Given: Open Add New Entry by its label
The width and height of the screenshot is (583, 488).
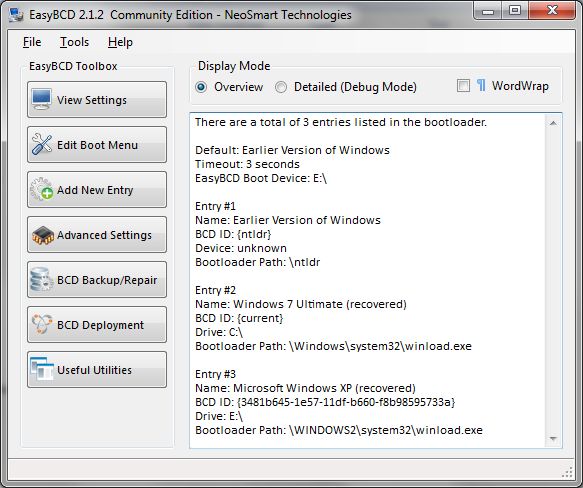Looking at the screenshot, I should point(95,190).
